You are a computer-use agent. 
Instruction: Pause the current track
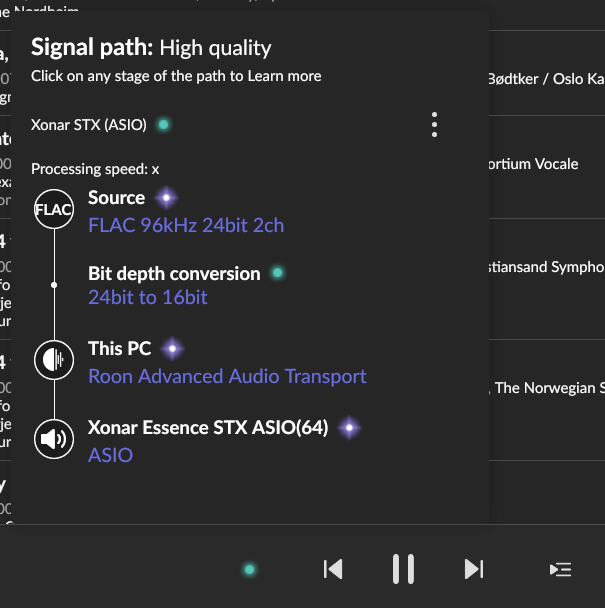point(403,569)
